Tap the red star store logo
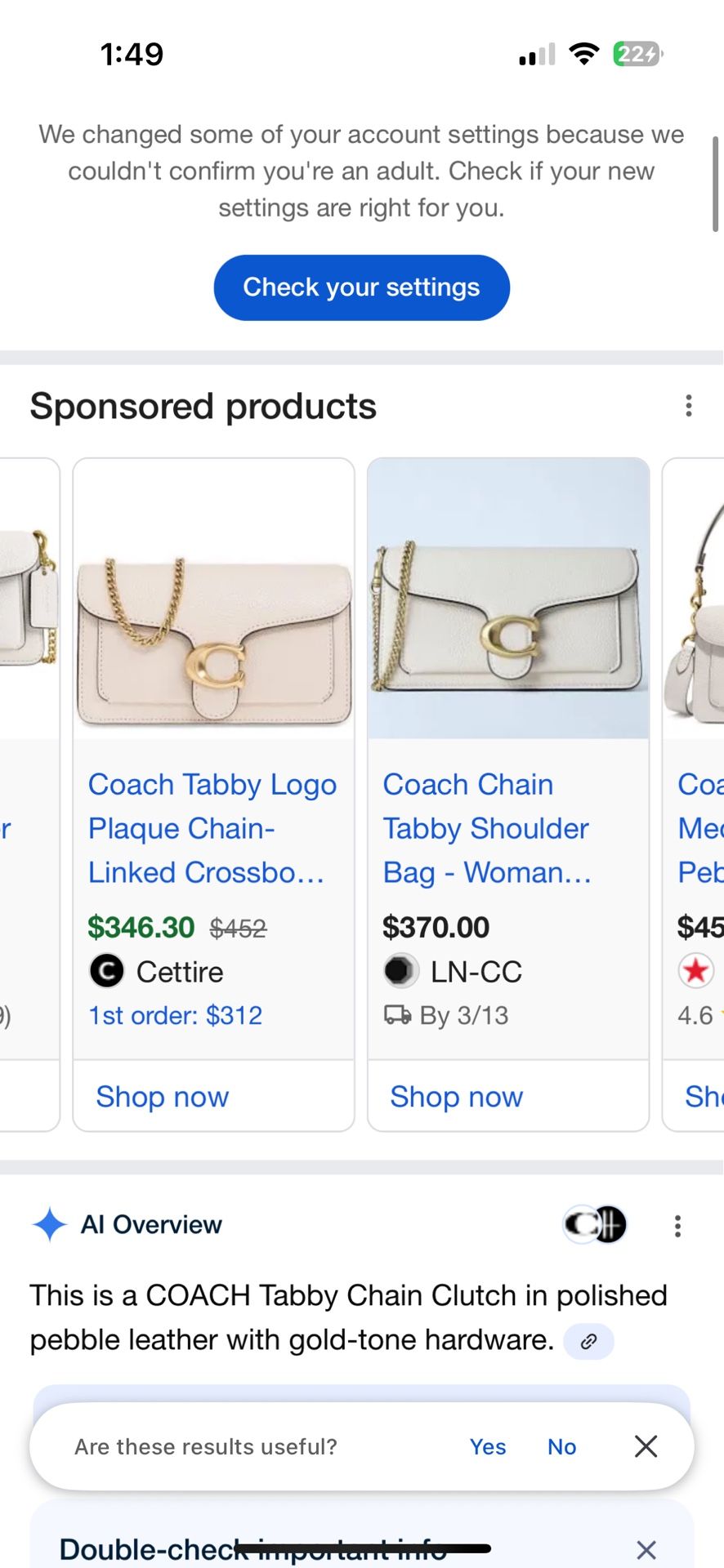 pyautogui.click(x=695, y=971)
